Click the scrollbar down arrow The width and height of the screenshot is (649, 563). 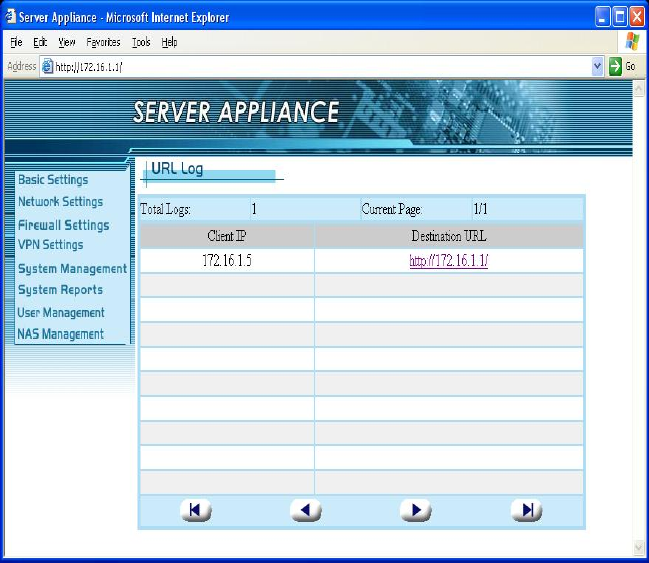tap(640, 548)
